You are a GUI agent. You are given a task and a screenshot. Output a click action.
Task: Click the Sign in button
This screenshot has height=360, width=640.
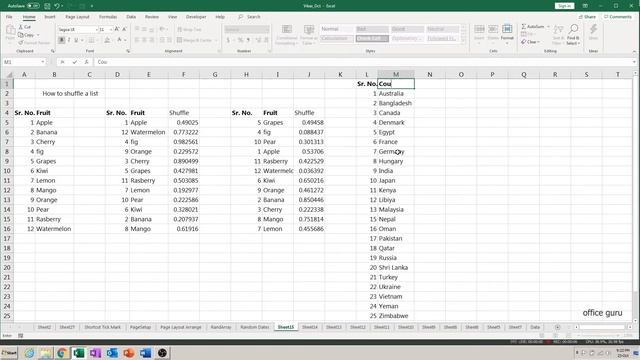564,6
